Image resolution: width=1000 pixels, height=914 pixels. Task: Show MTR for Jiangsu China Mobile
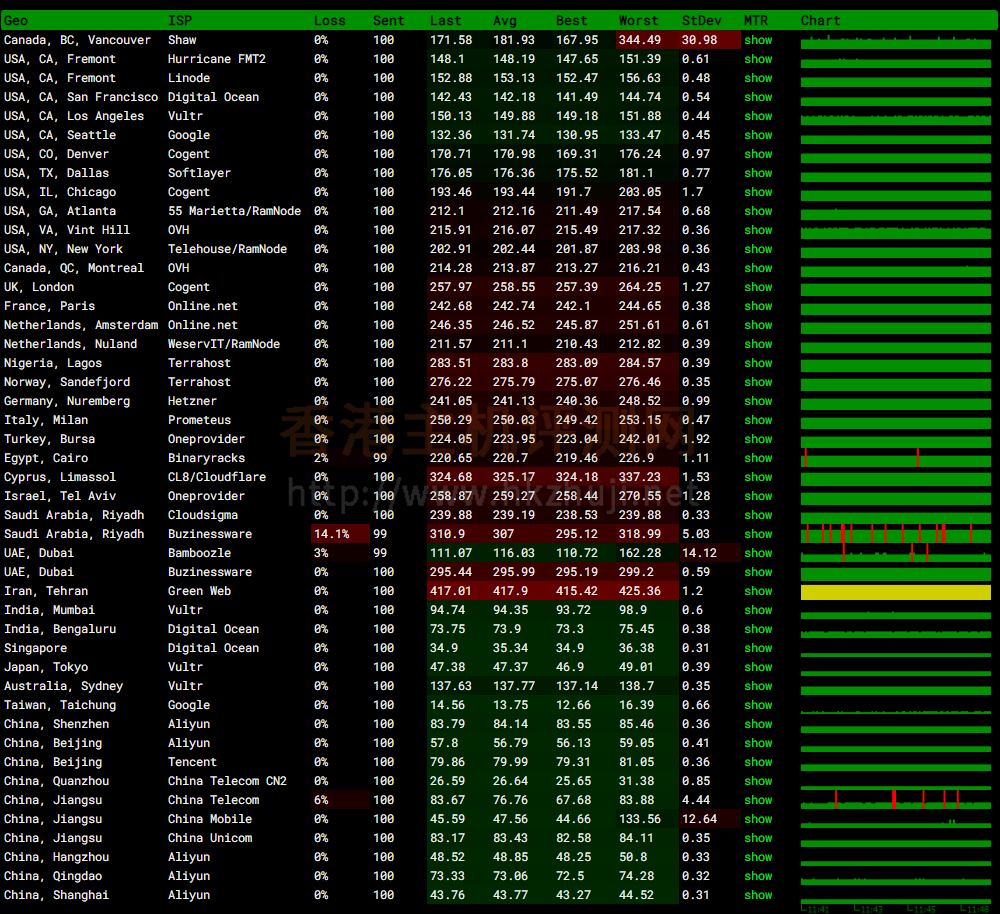pos(758,819)
